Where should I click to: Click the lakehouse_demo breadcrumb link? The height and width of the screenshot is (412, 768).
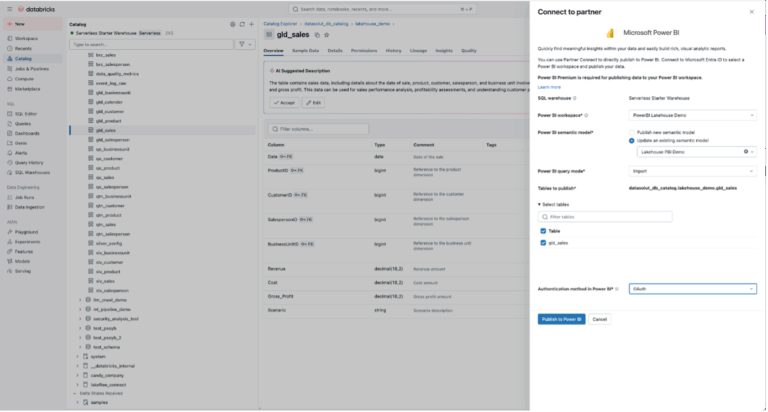click(372, 24)
